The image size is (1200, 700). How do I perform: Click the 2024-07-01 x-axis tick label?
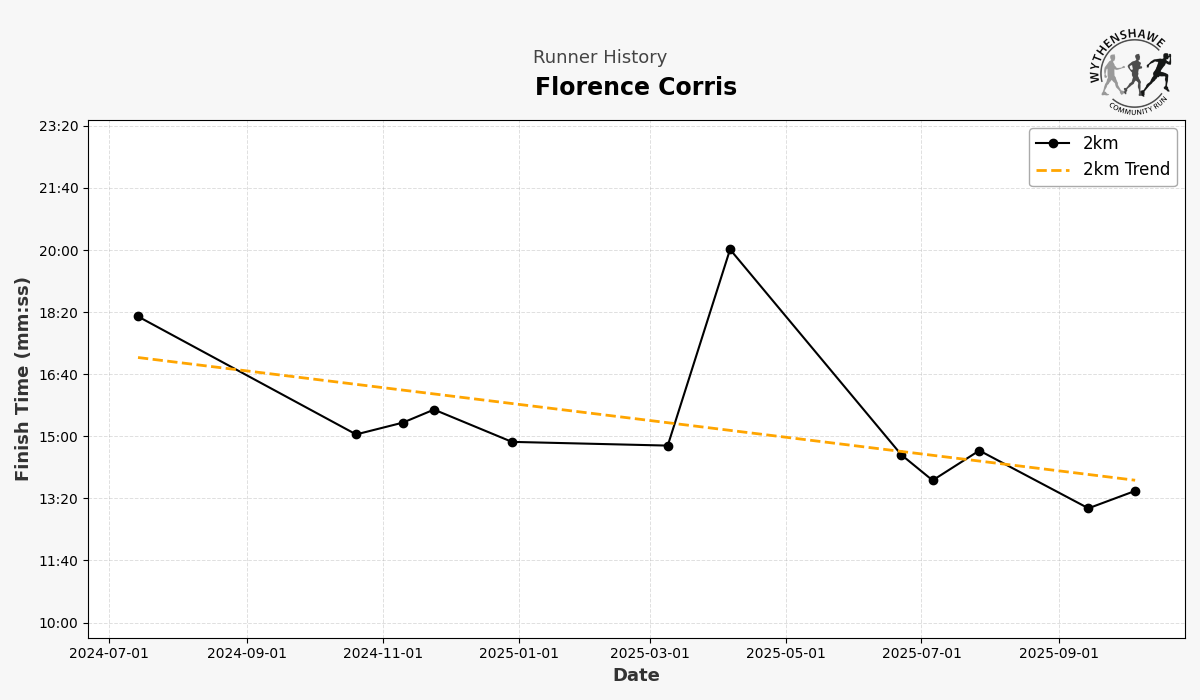(108, 654)
